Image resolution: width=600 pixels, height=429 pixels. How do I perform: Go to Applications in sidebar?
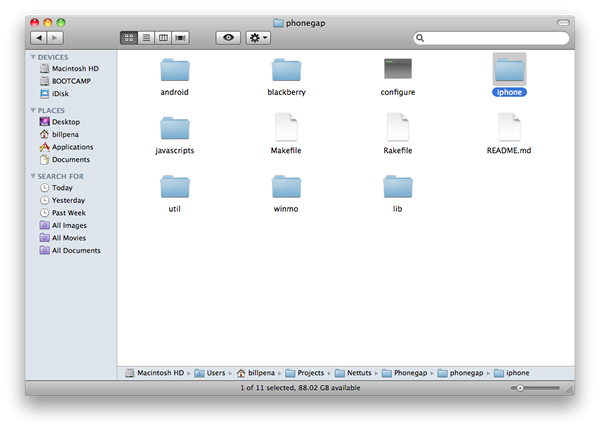(x=66, y=147)
